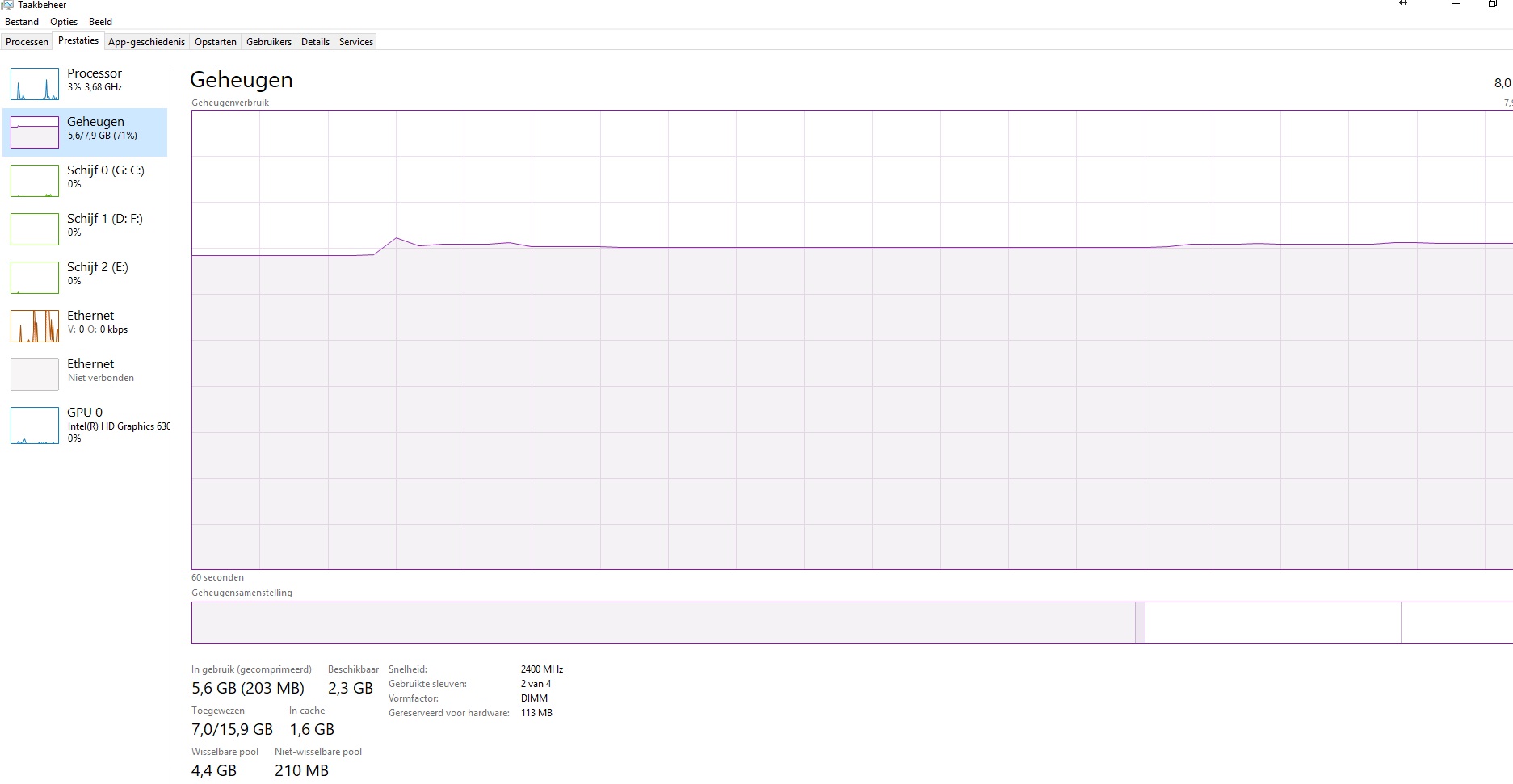The image size is (1513, 784).
Task: Open the GPU 0 graph icon
Action: coord(35,426)
